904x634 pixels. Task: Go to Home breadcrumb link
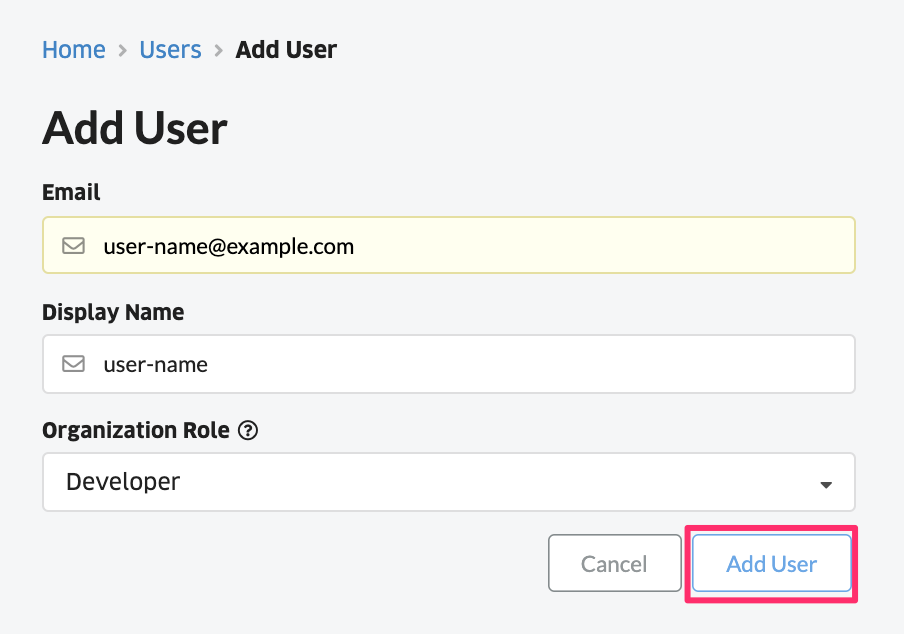pos(74,50)
